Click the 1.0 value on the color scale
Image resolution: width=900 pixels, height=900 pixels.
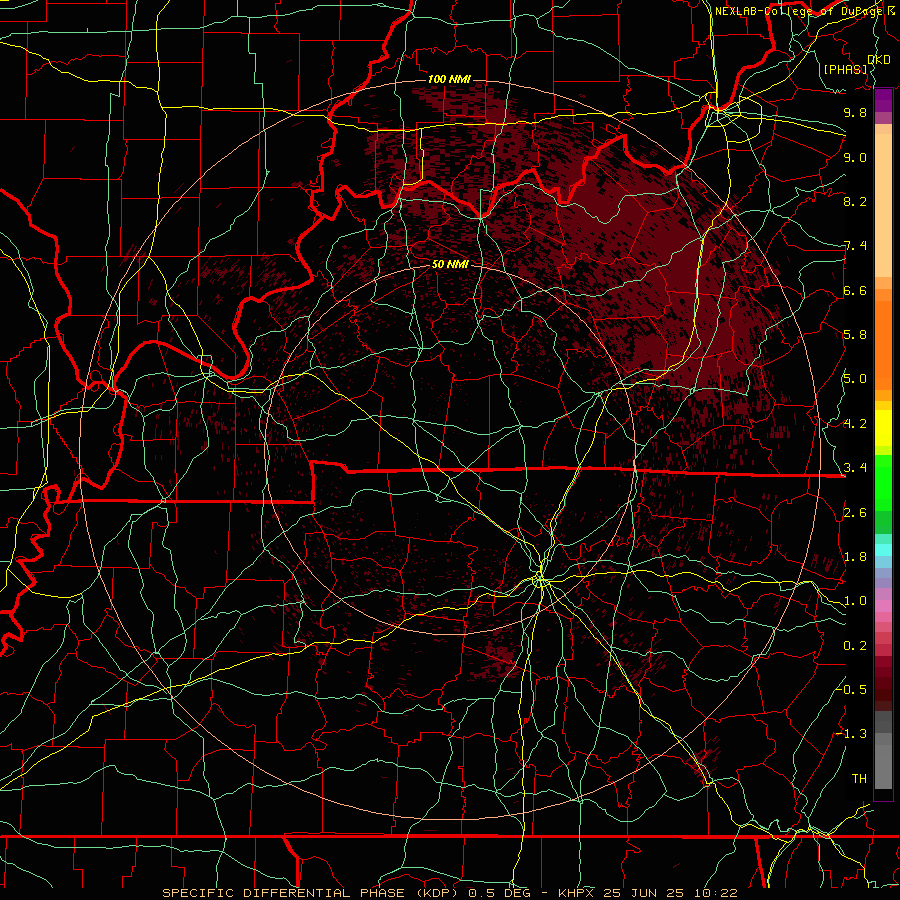pos(855,601)
